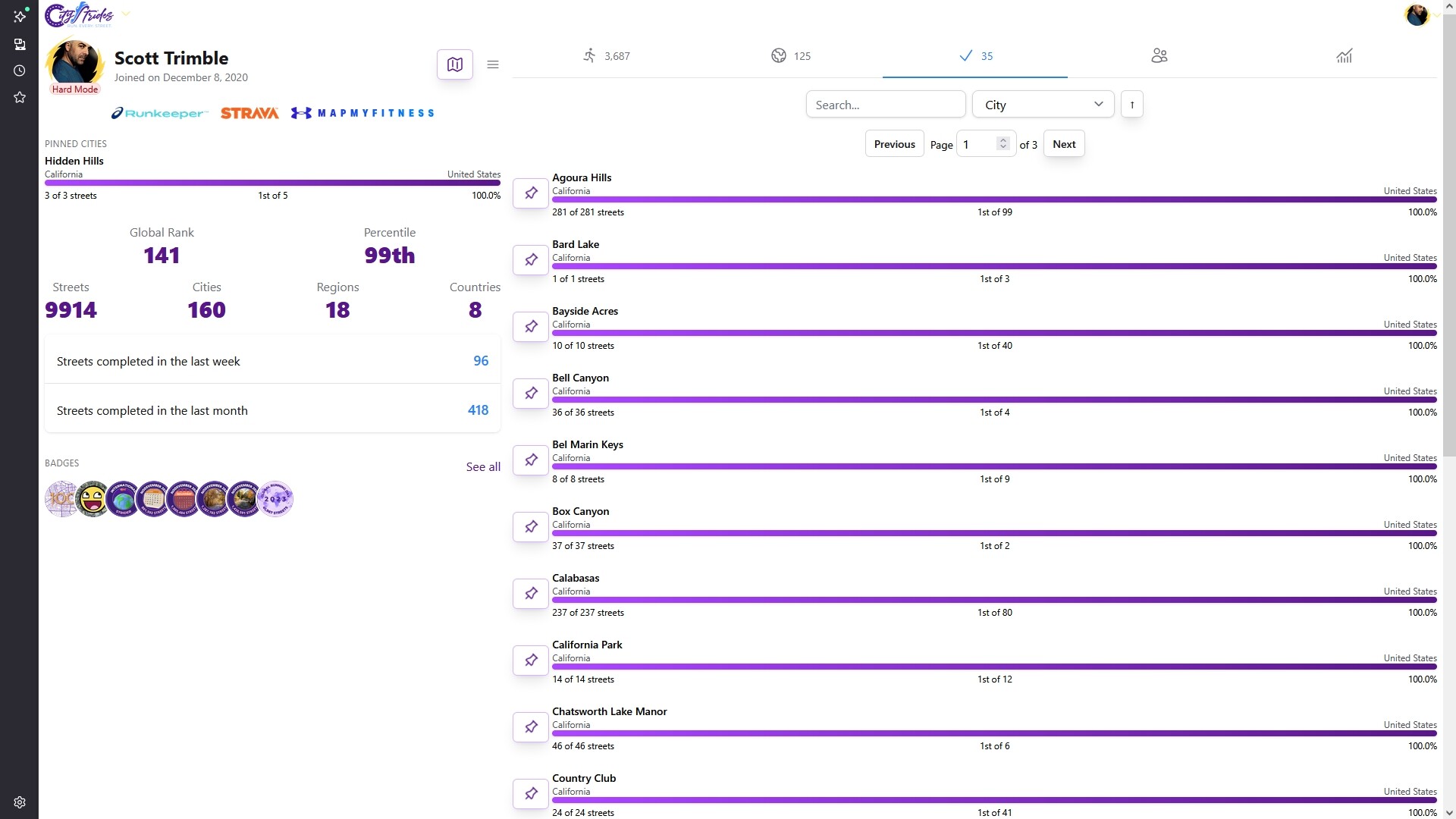Open the hamburger menu beside profile

point(493,64)
